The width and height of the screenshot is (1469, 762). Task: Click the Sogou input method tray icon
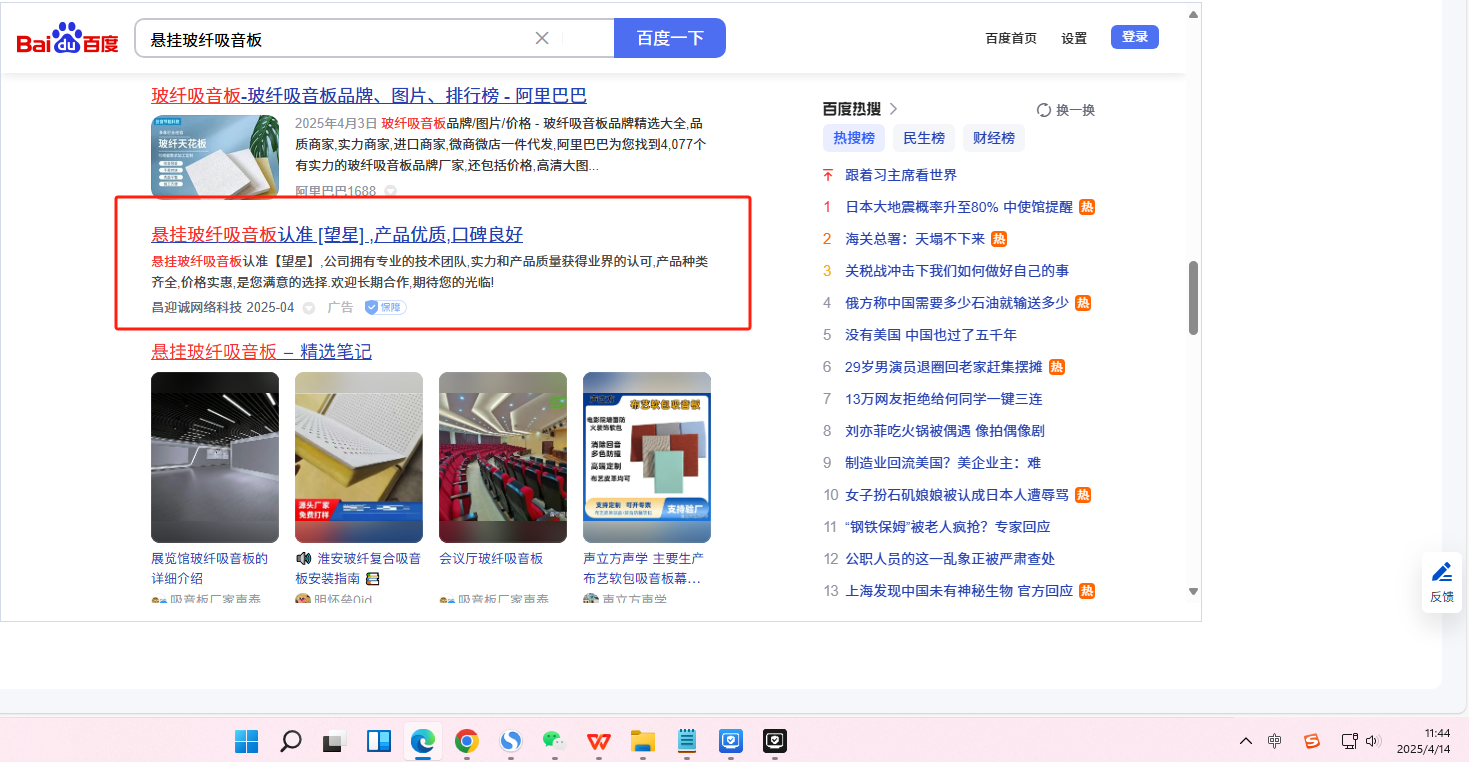coord(1312,741)
